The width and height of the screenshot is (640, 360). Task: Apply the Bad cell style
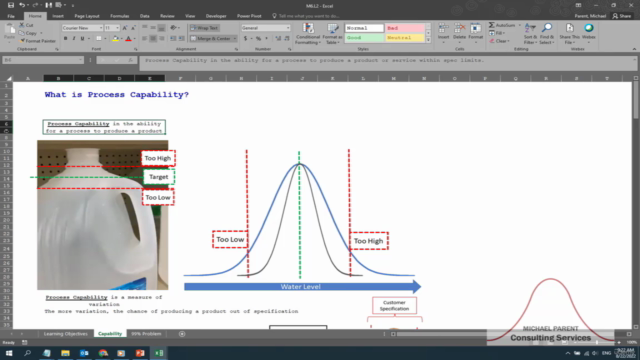(405, 28)
